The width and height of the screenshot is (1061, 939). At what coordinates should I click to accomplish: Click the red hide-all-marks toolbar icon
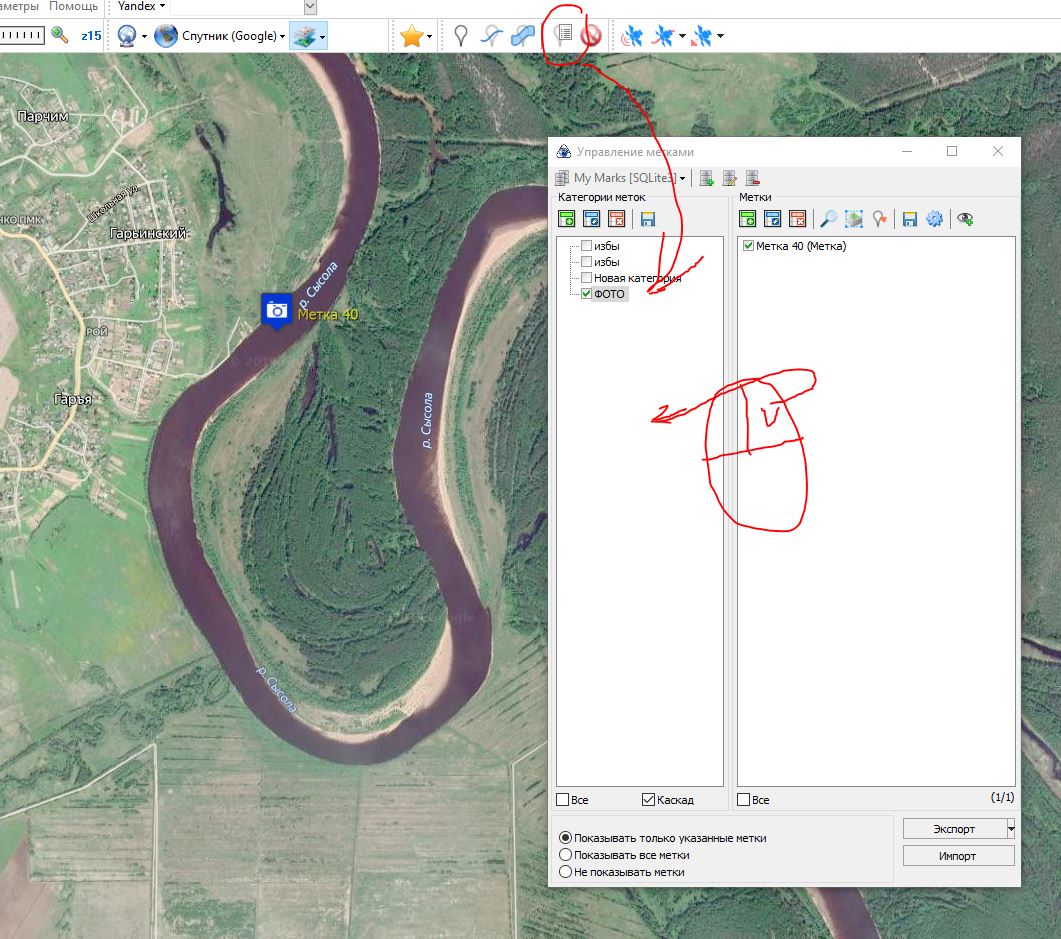(x=591, y=37)
